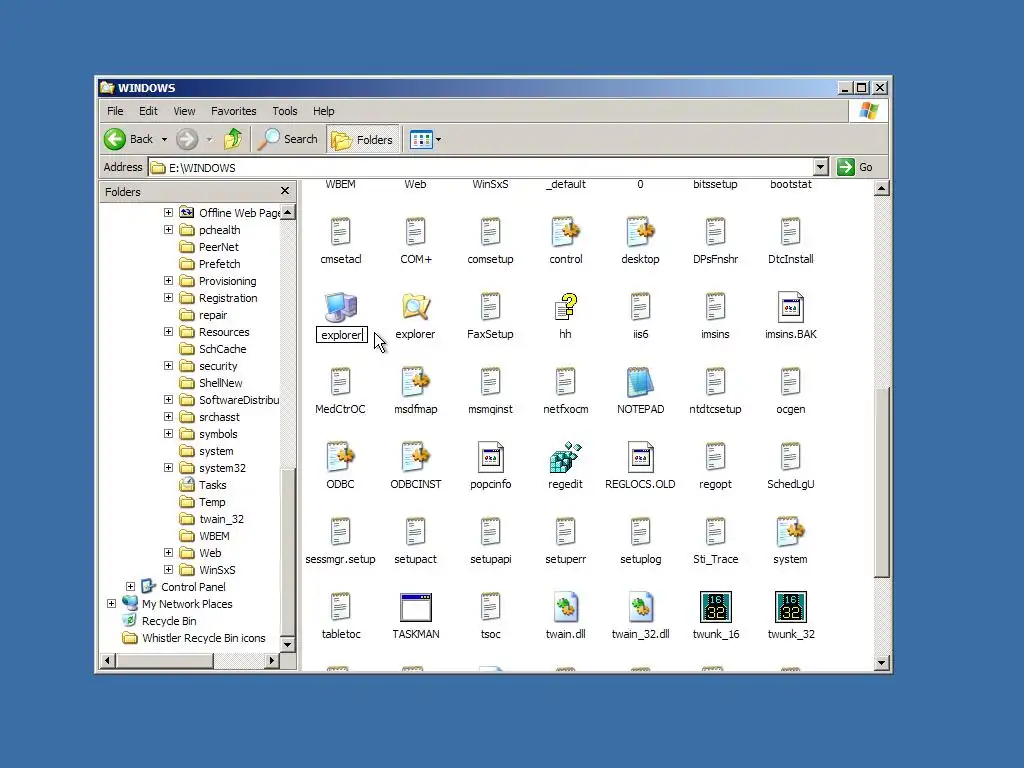Image resolution: width=1024 pixels, height=768 pixels.
Task: Select the ODBCINST file icon
Action: click(415, 457)
